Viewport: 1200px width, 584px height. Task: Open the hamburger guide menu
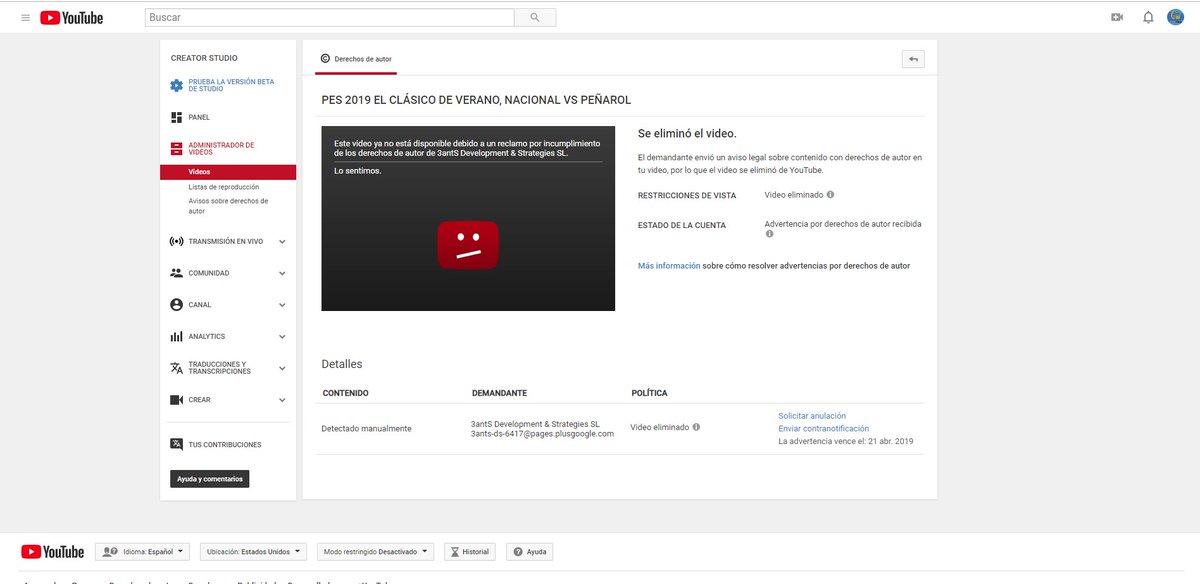tap(25, 17)
